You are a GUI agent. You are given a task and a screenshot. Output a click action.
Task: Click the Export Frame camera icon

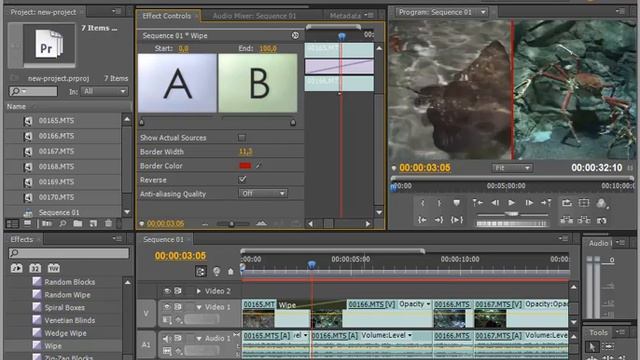[x=601, y=220]
